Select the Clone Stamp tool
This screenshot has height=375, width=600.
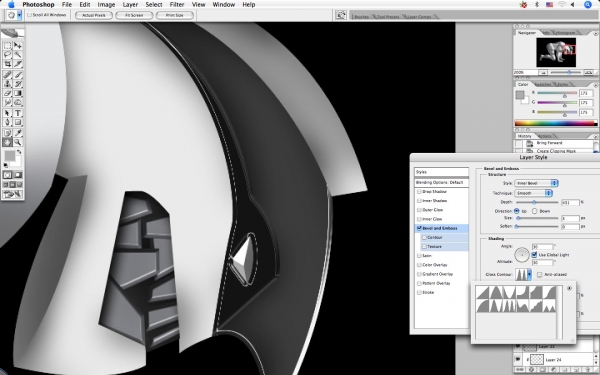tap(7, 84)
